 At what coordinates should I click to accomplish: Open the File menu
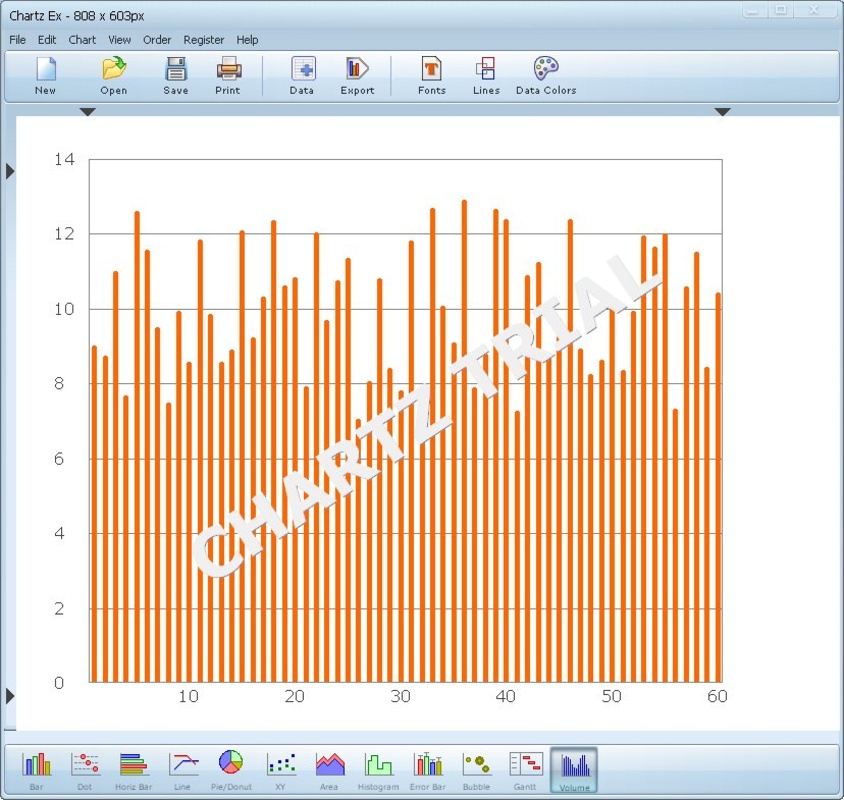[x=17, y=40]
